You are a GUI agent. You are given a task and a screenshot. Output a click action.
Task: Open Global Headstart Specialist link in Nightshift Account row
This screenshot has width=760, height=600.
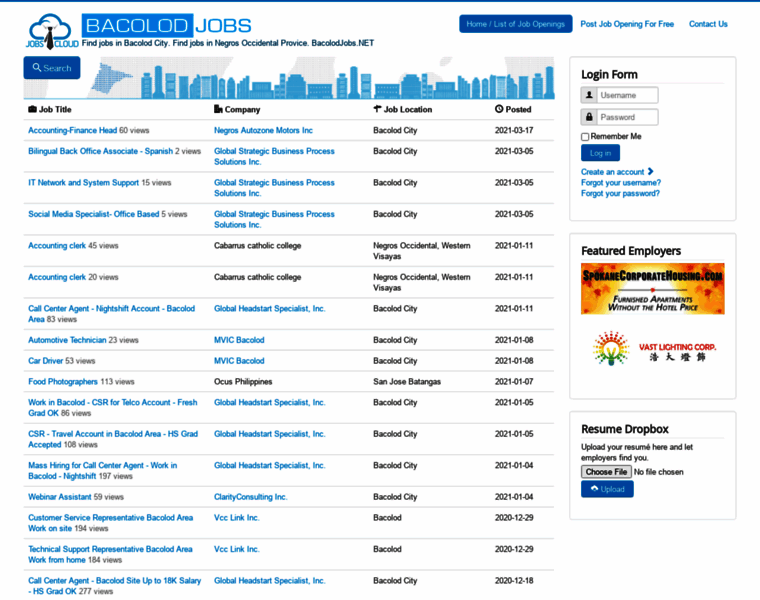point(269,308)
